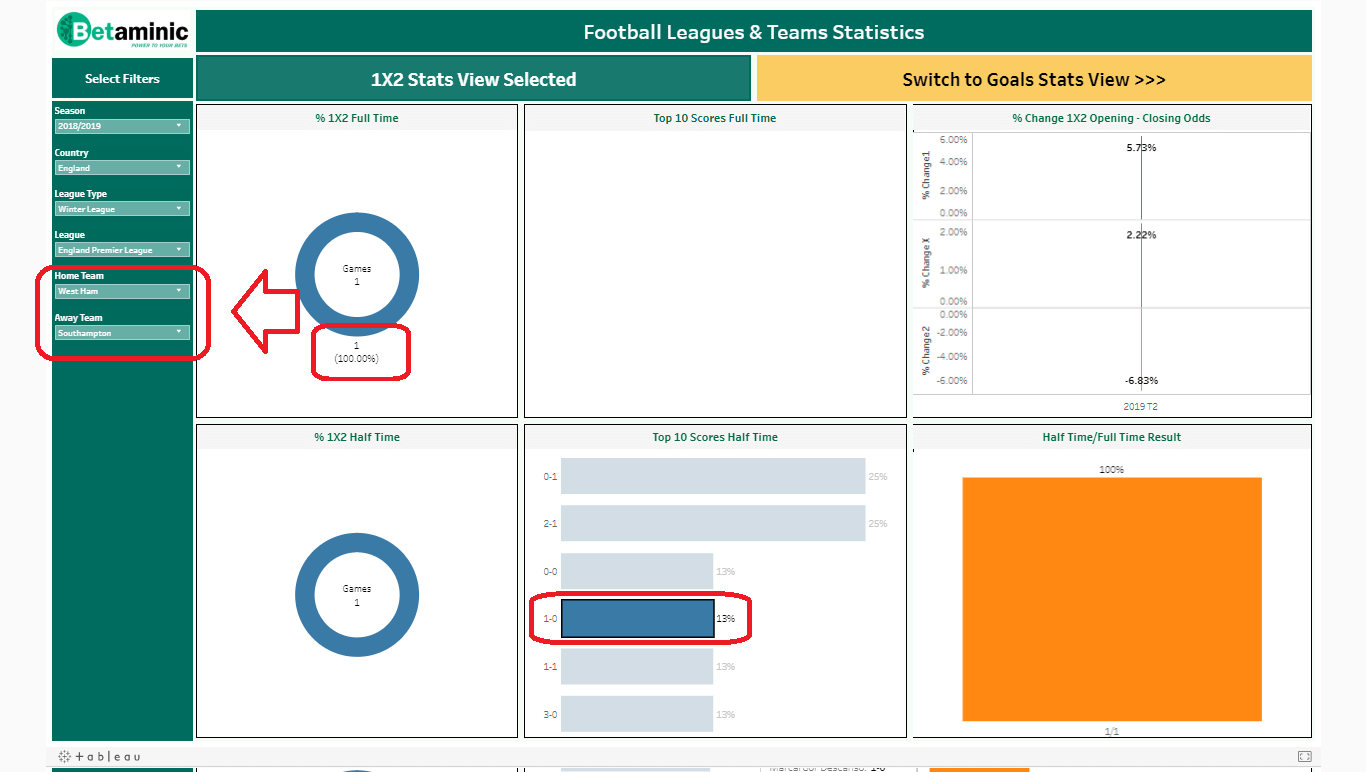This screenshot has width=1366, height=772.
Task: Change the Home Team filter from West Ham
Action: coord(122,291)
